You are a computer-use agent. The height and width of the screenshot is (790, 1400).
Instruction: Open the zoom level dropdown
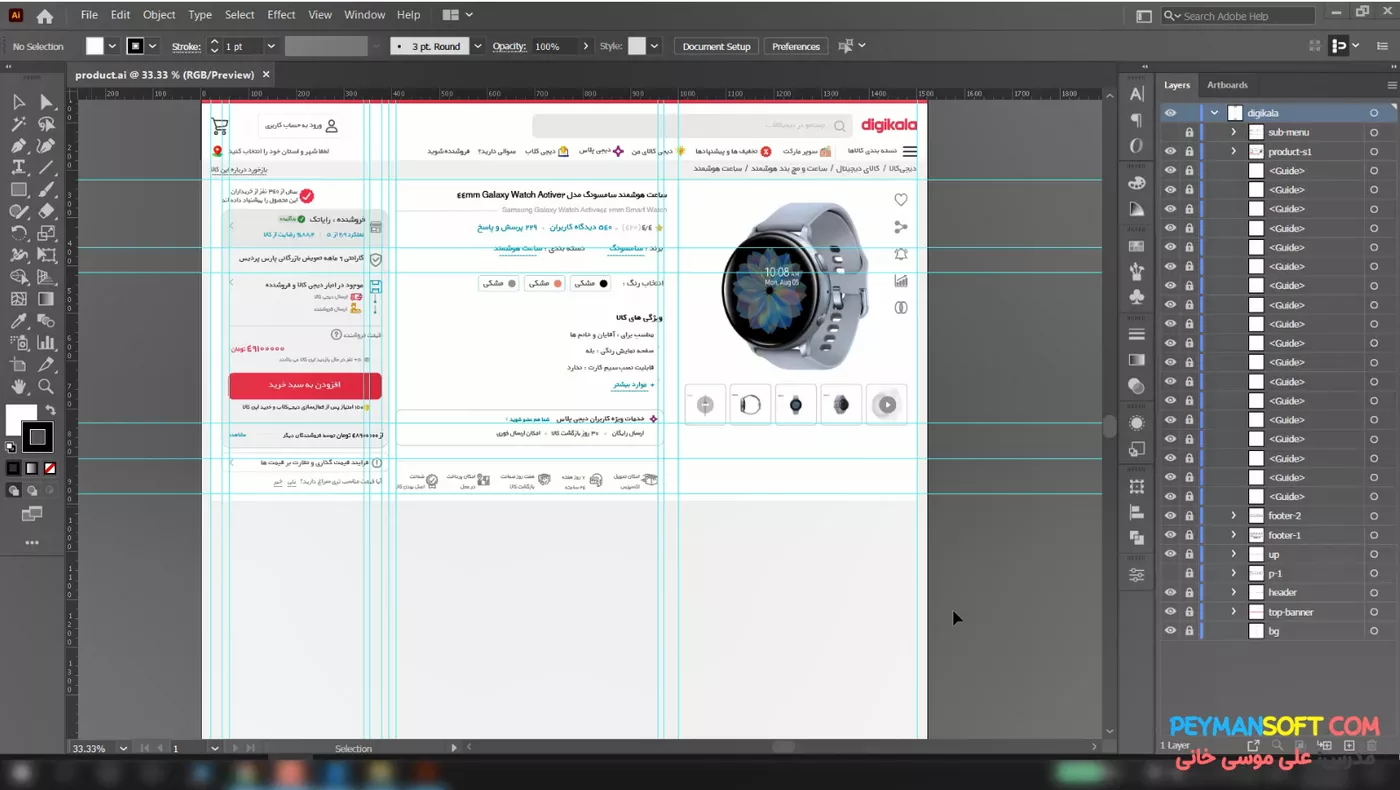coord(124,748)
